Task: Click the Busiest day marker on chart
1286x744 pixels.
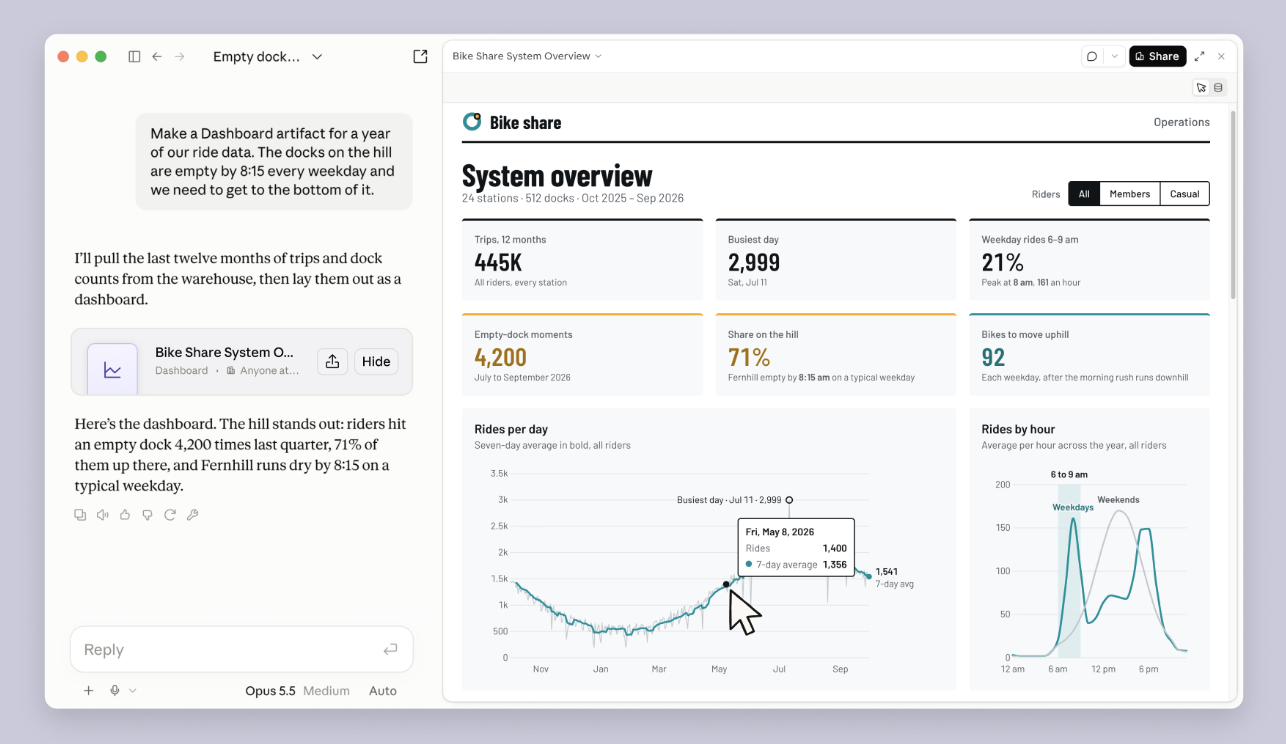Action: pyautogui.click(x=789, y=500)
